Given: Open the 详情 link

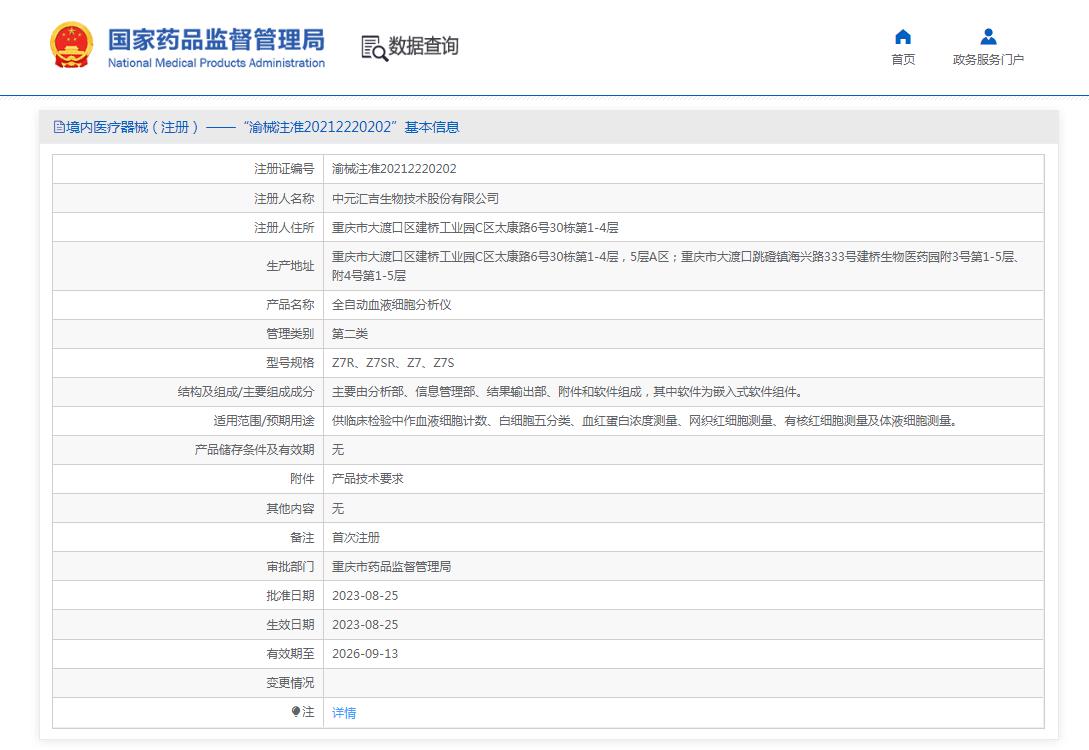Looking at the screenshot, I should click(344, 712).
